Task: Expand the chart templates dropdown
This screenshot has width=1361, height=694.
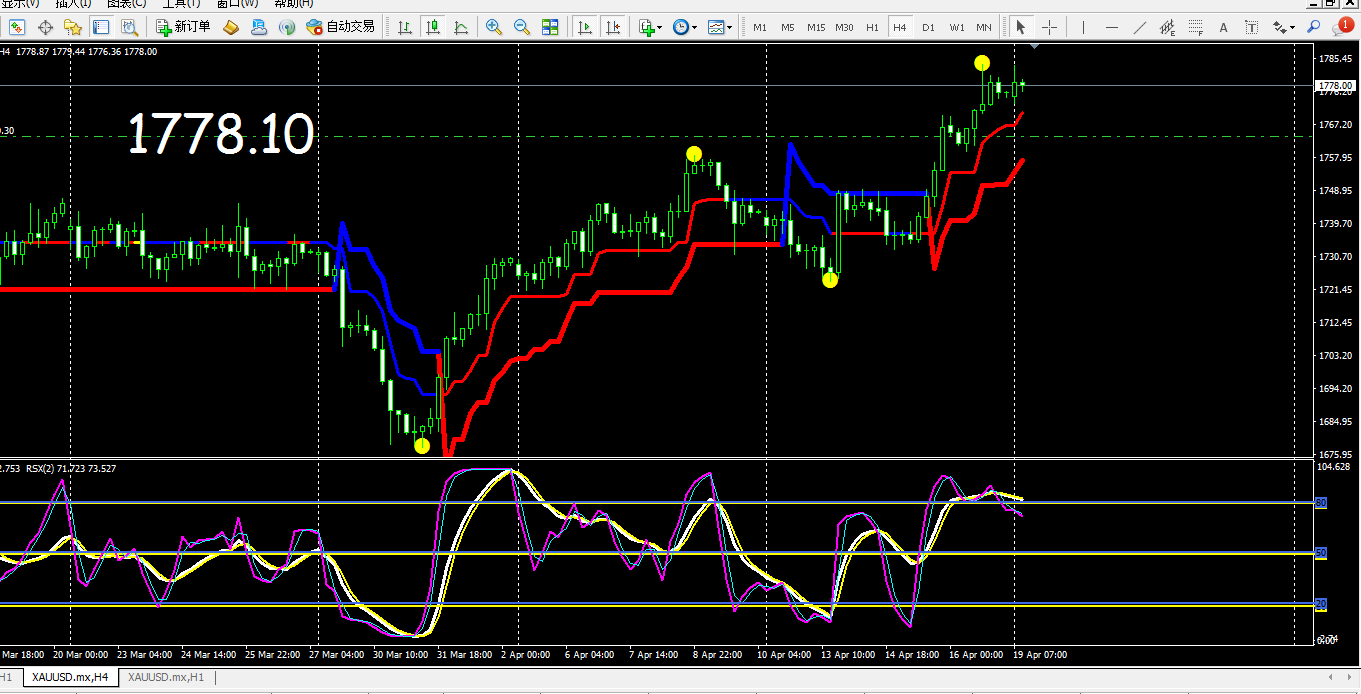Action: pyautogui.click(x=721, y=27)
